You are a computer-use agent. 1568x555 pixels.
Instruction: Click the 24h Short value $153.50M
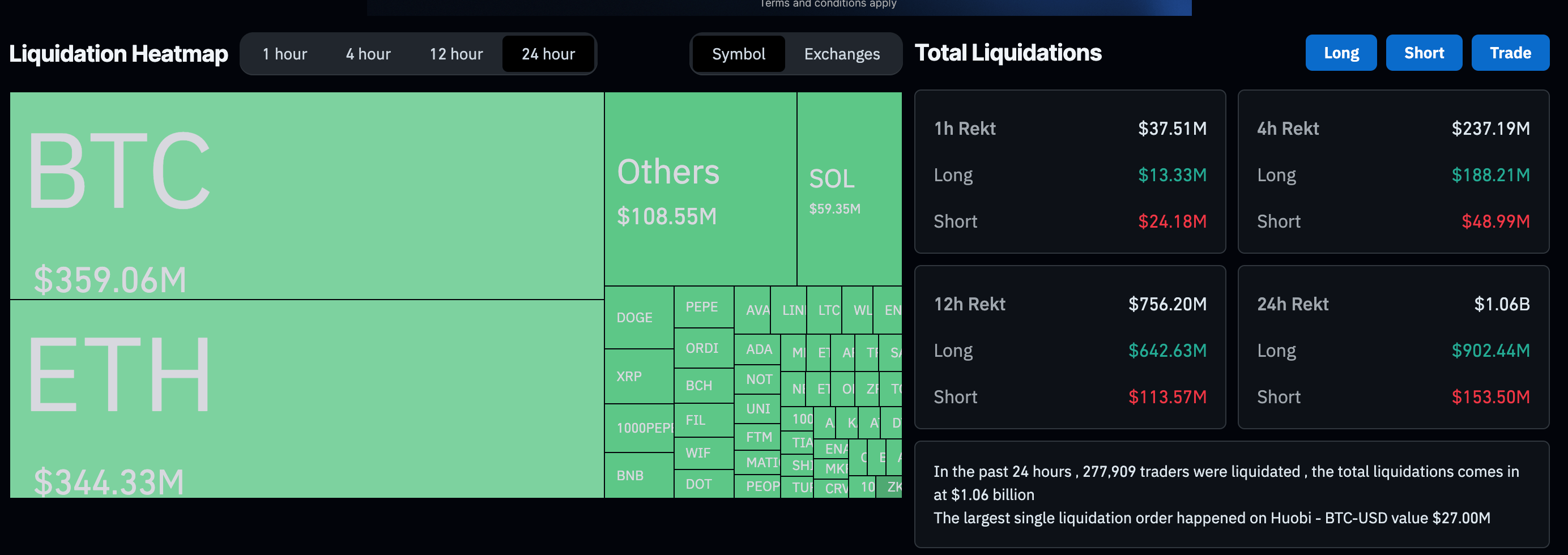[1490, 397]
